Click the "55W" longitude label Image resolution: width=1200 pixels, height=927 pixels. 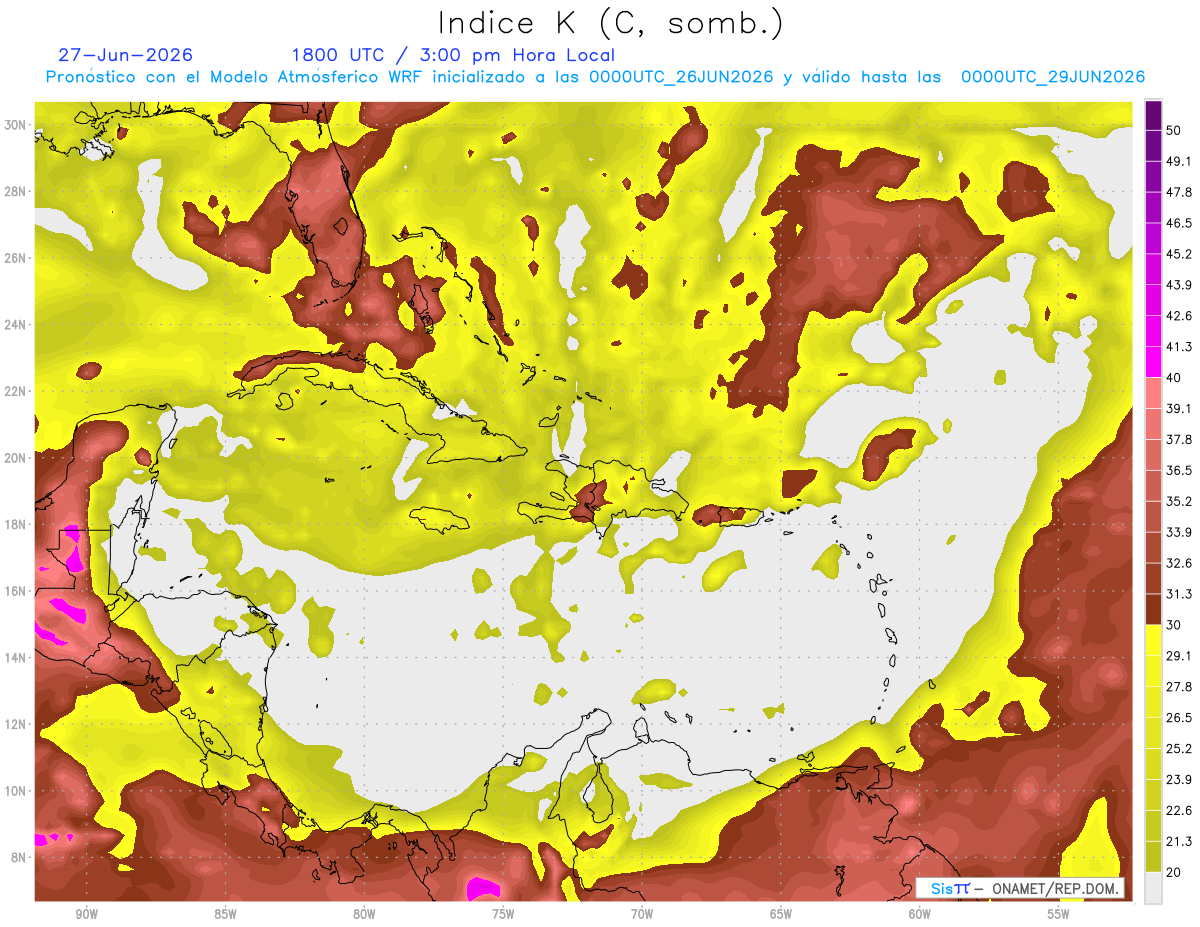coord(1059,914)
